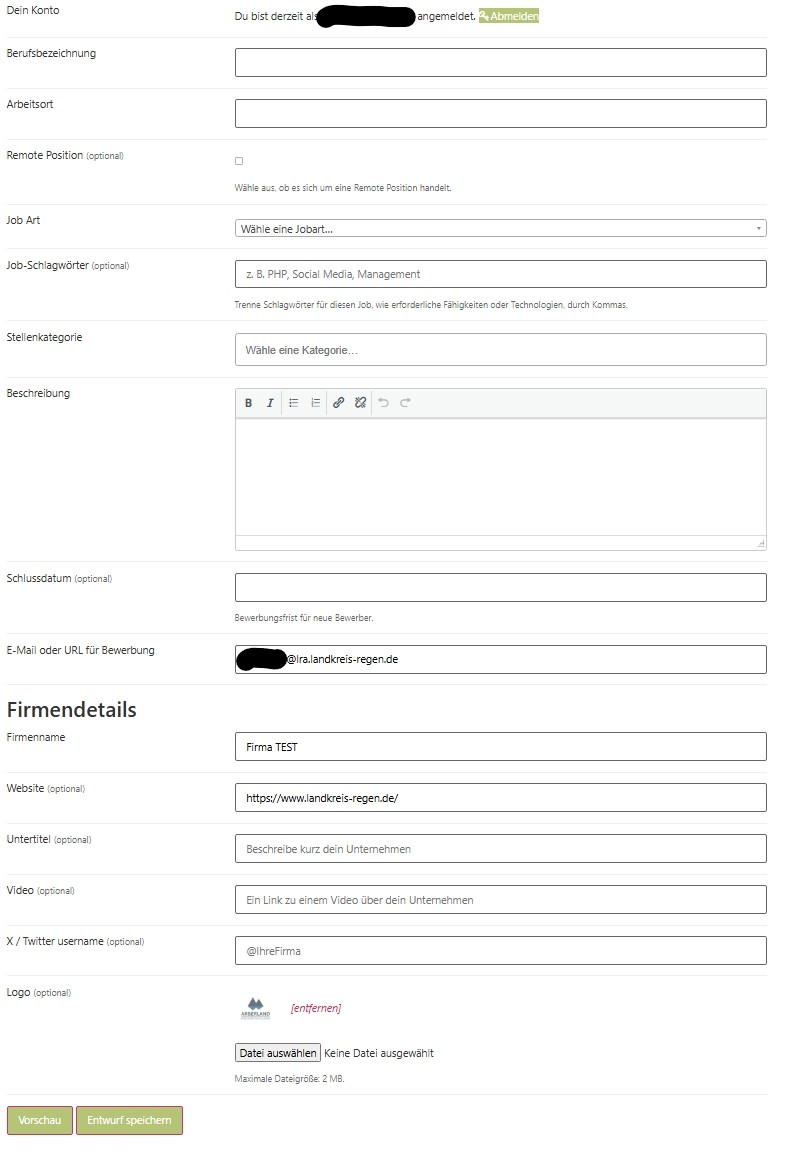Click the Abmelden logout link
807x1157 pixels.
[509, 16]
